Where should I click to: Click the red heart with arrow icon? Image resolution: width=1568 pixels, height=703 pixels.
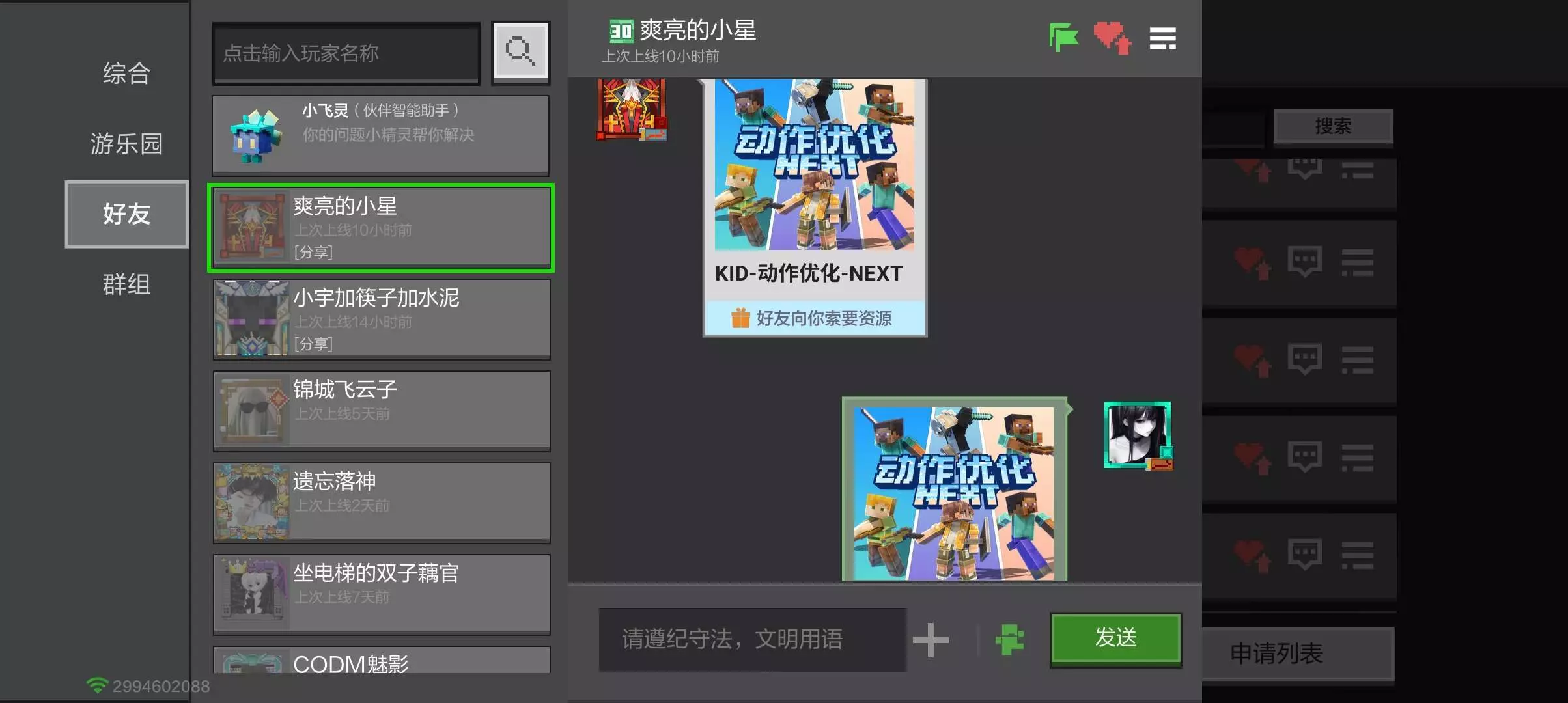point(1112,38)
